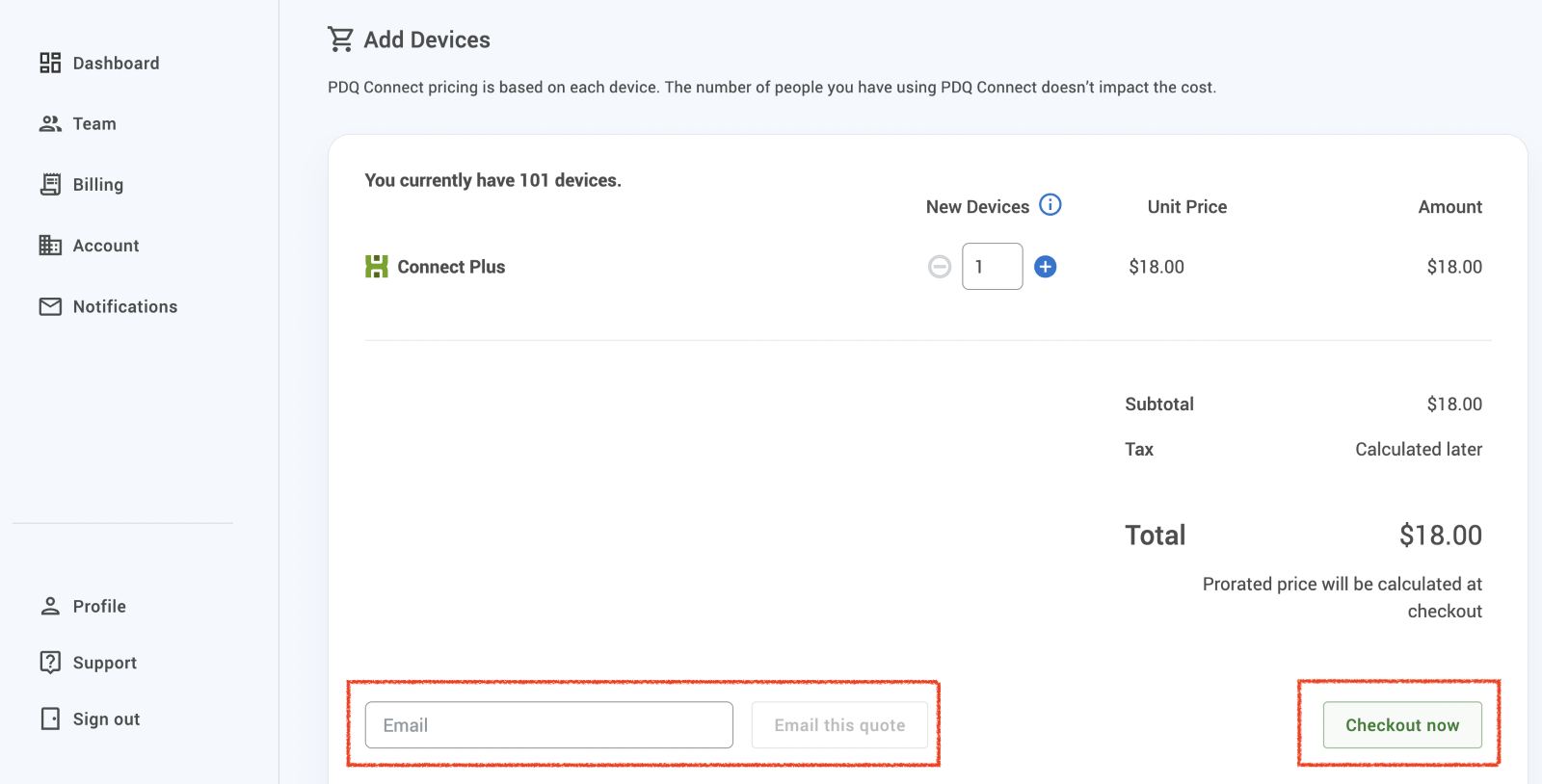Screen dimensions: 1542x784
Task: Click the Support question-mark icon
Action: click(50, 662)
